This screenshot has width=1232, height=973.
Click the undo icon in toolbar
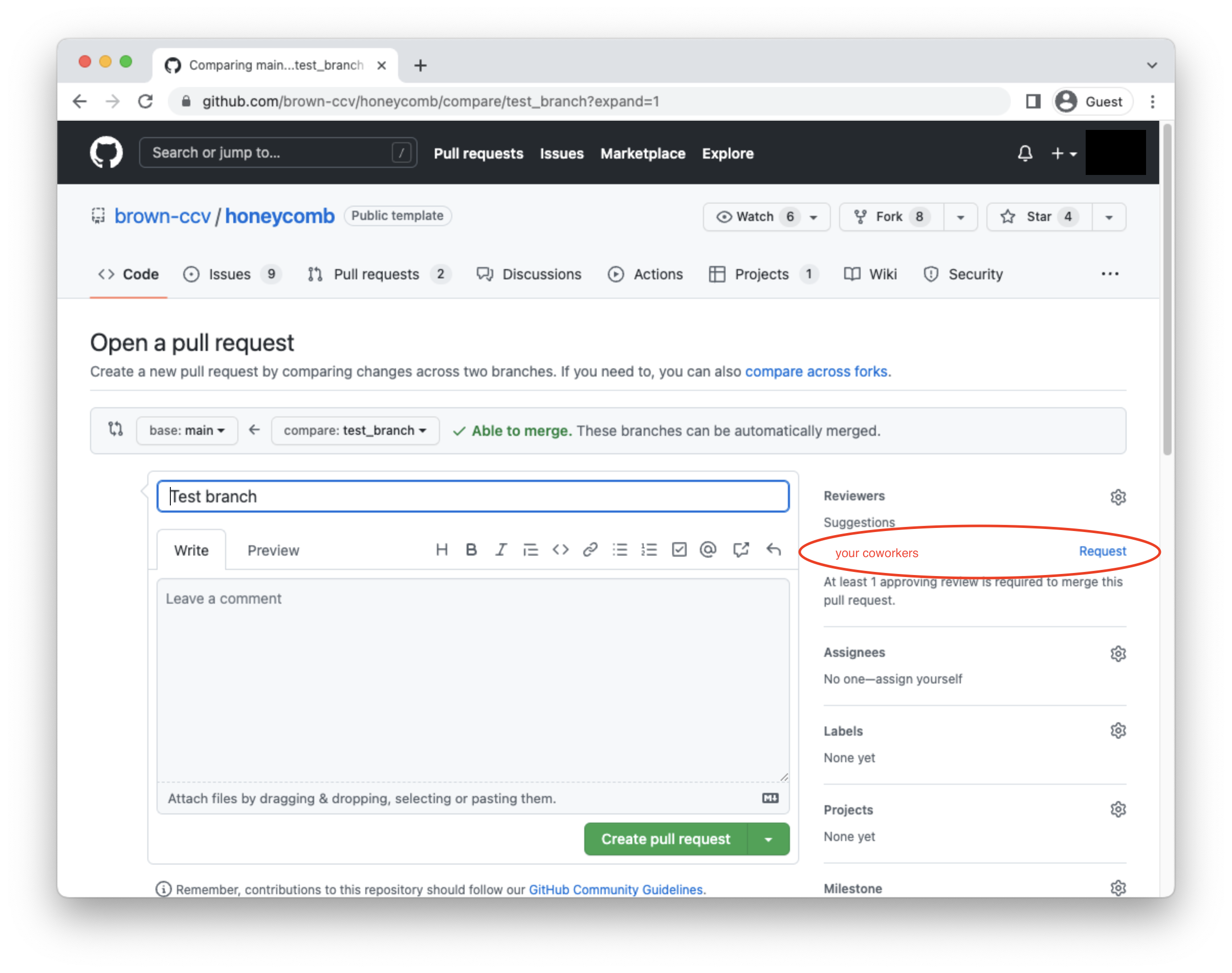coord(775,551)
